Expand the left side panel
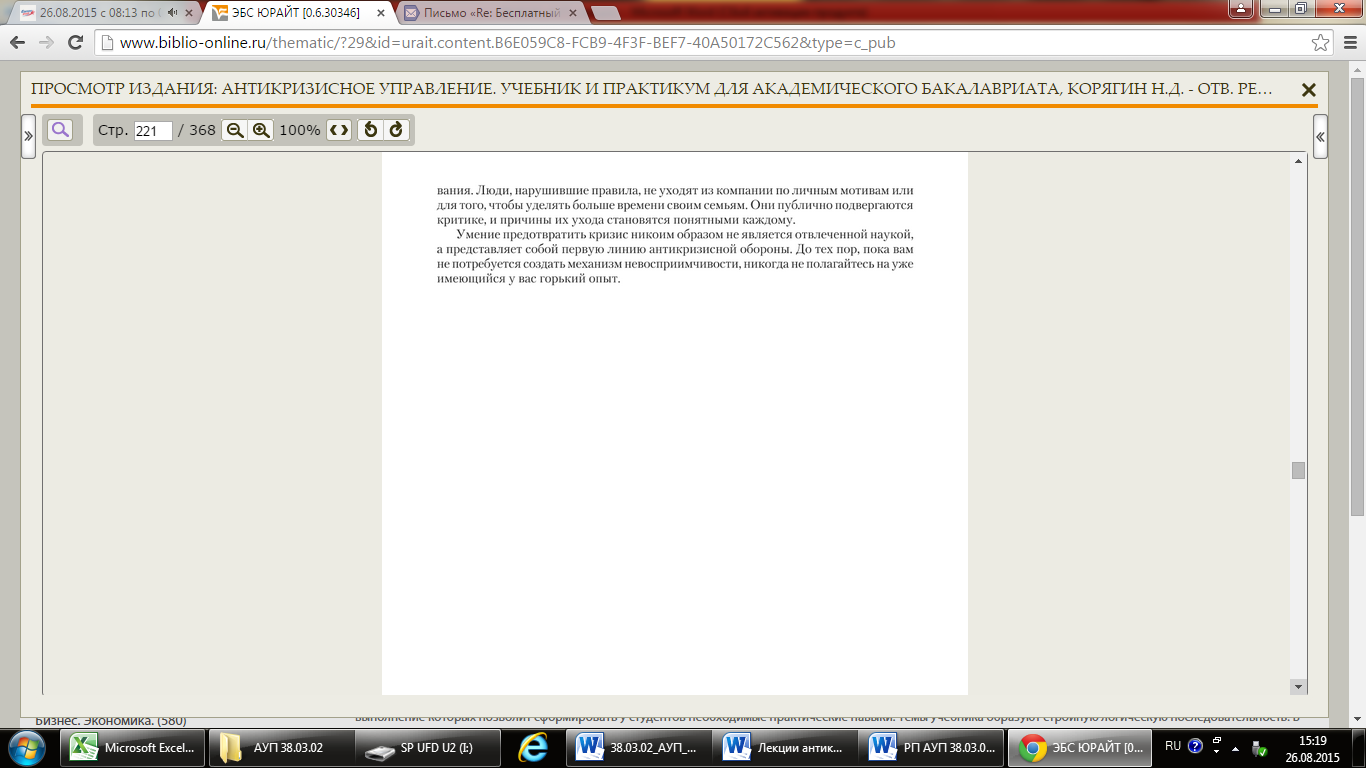The width and height of the screenshot is (1366, 768). [x=29, y=136]
